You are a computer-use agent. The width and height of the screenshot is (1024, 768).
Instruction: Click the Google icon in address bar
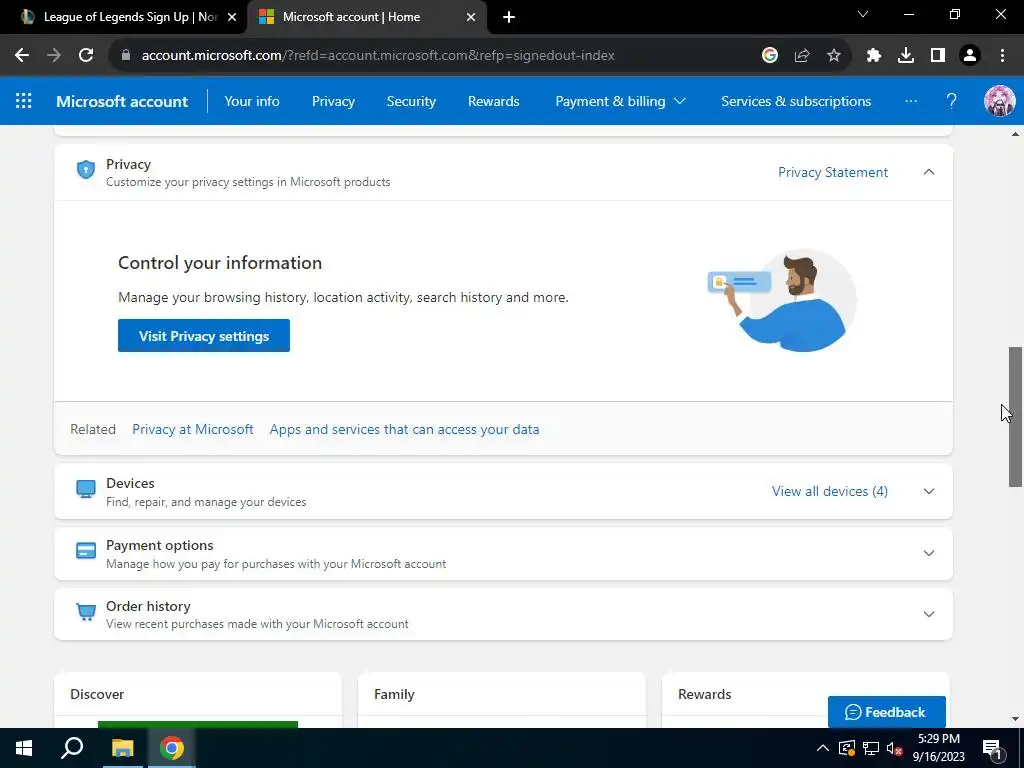(x=770, y=56)
